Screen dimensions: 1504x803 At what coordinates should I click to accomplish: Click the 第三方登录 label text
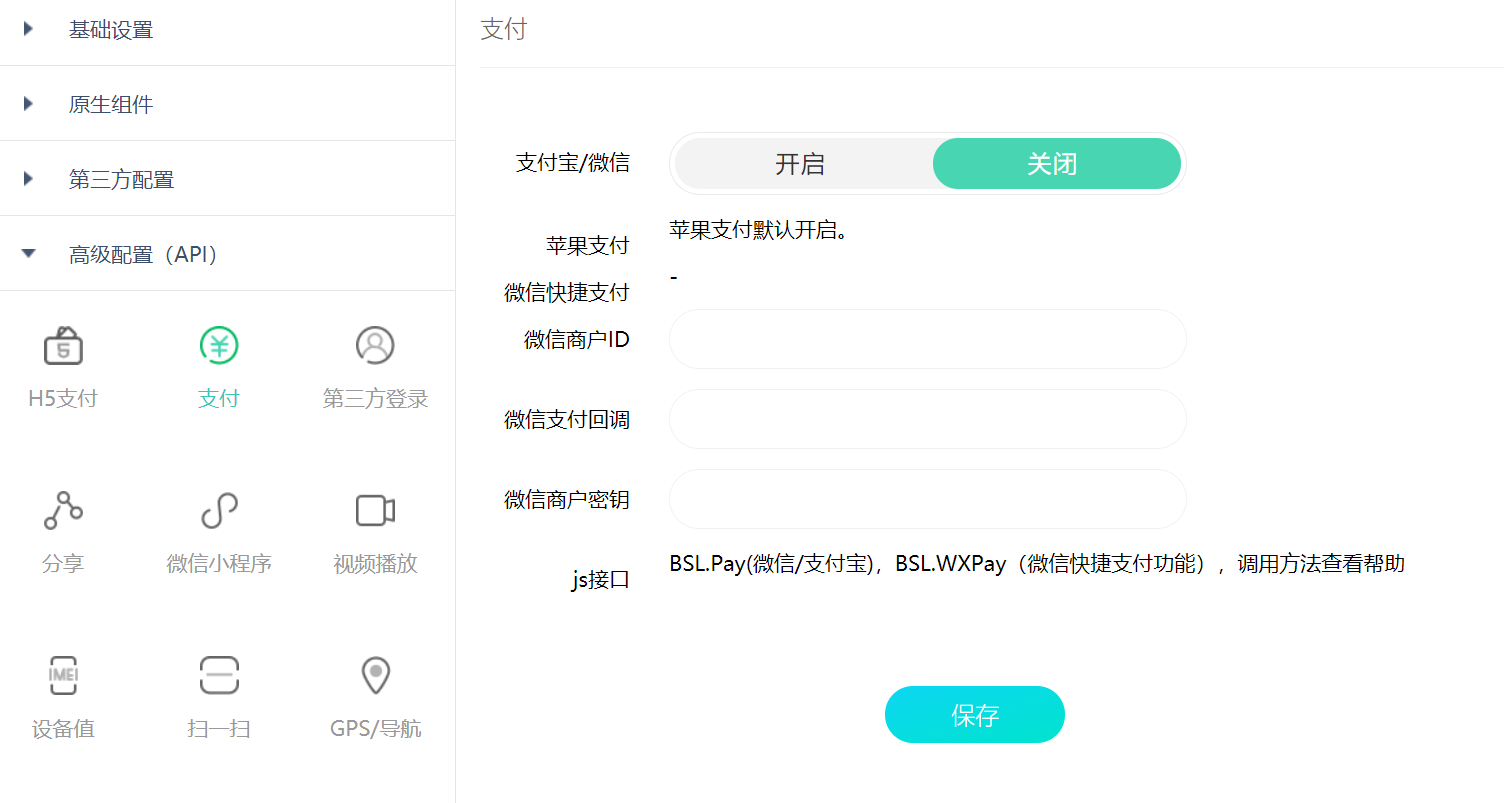[375, 399]
